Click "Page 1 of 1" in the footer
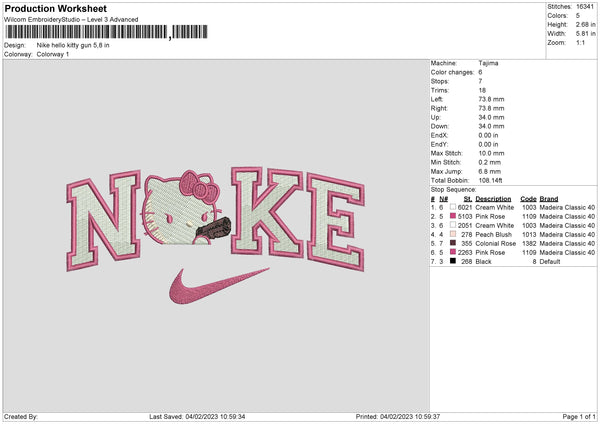 pos(579,416)
